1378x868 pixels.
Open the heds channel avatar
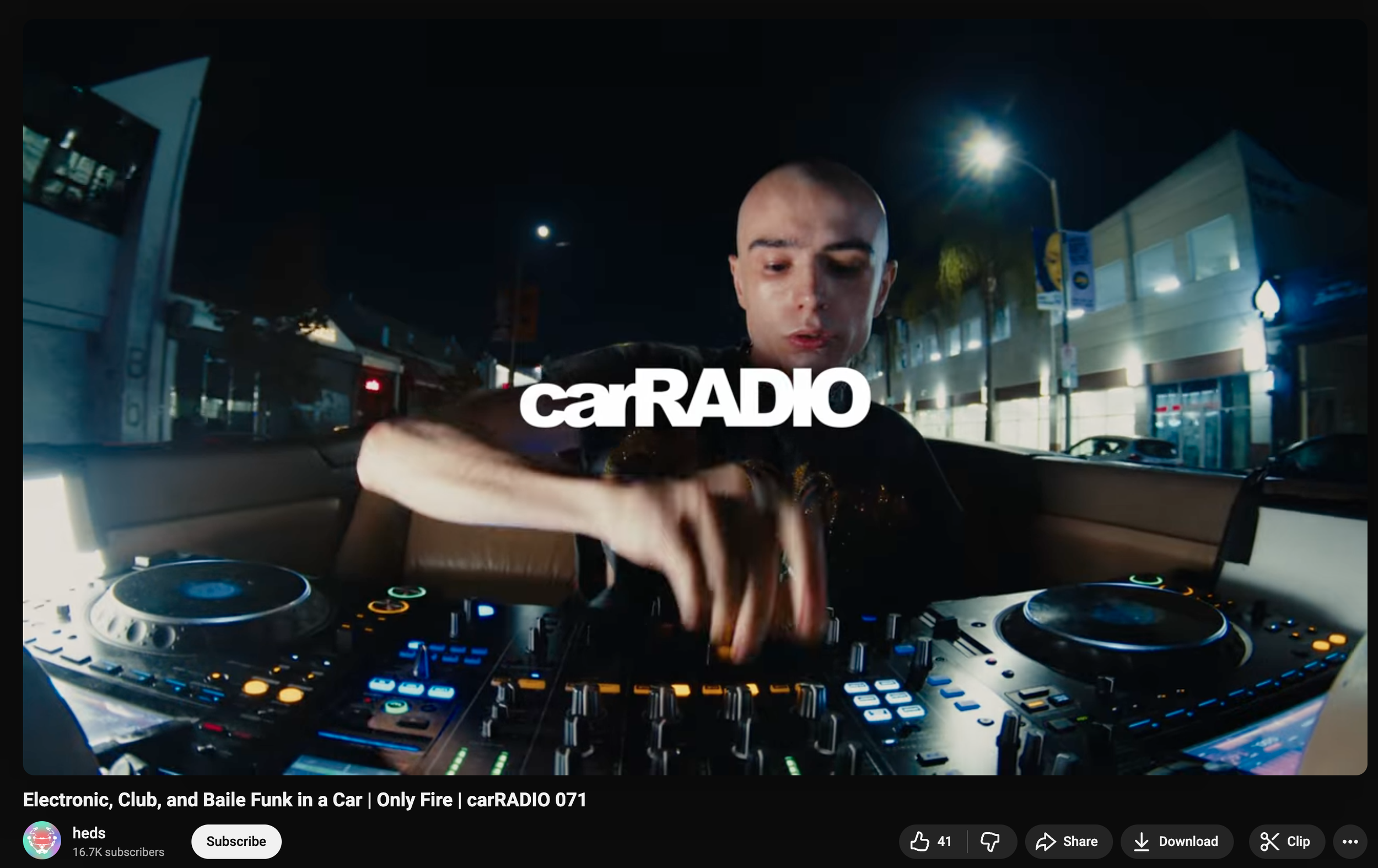(x=42, y=840)
